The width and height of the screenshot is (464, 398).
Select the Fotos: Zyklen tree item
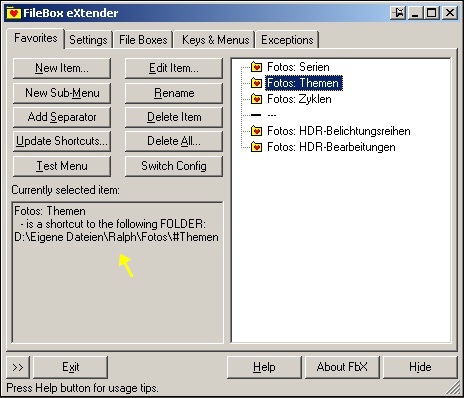[x=299, y=99]
